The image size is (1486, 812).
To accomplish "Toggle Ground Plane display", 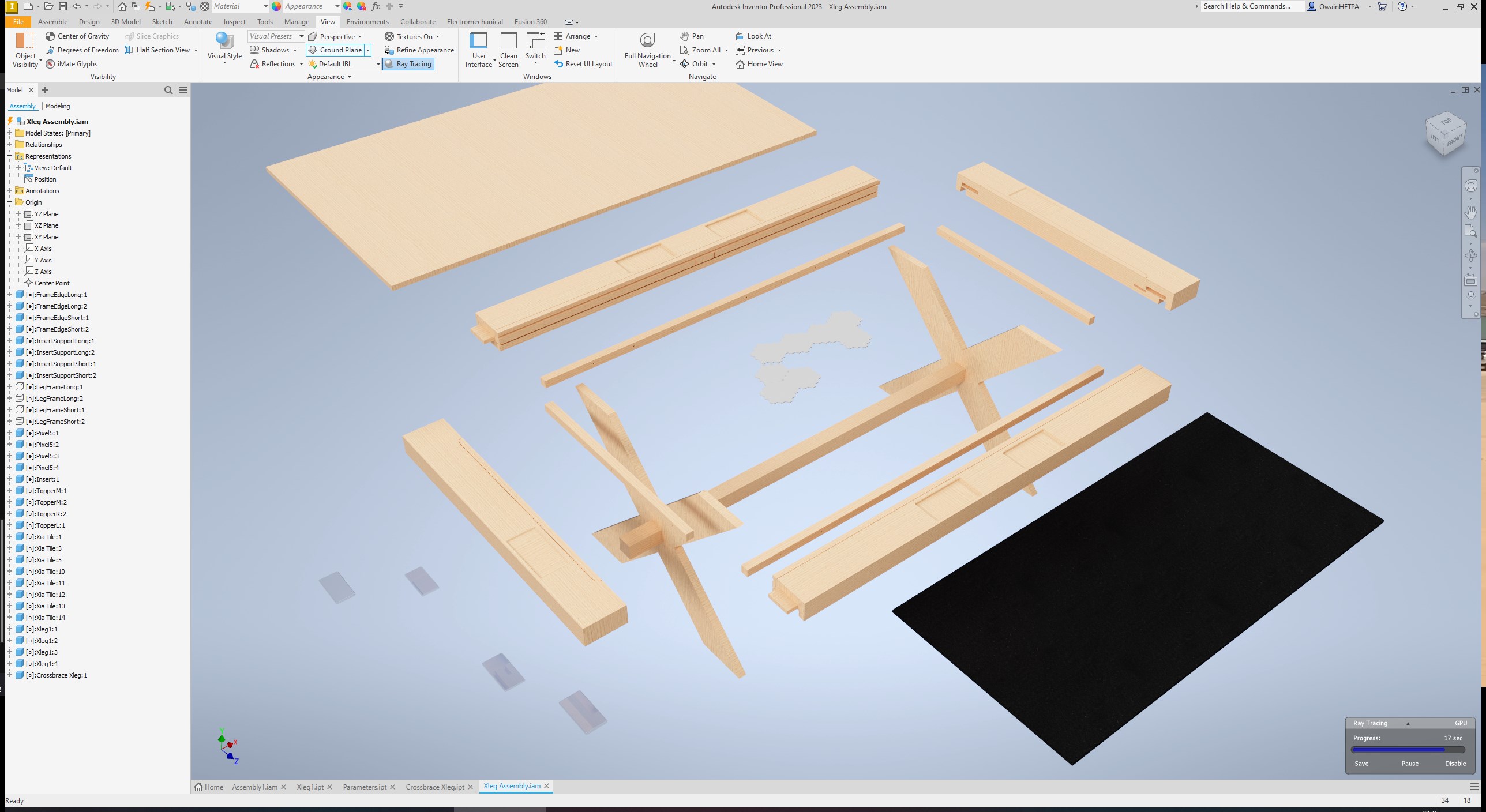I will pyautogui.click(x=335, y=50).
